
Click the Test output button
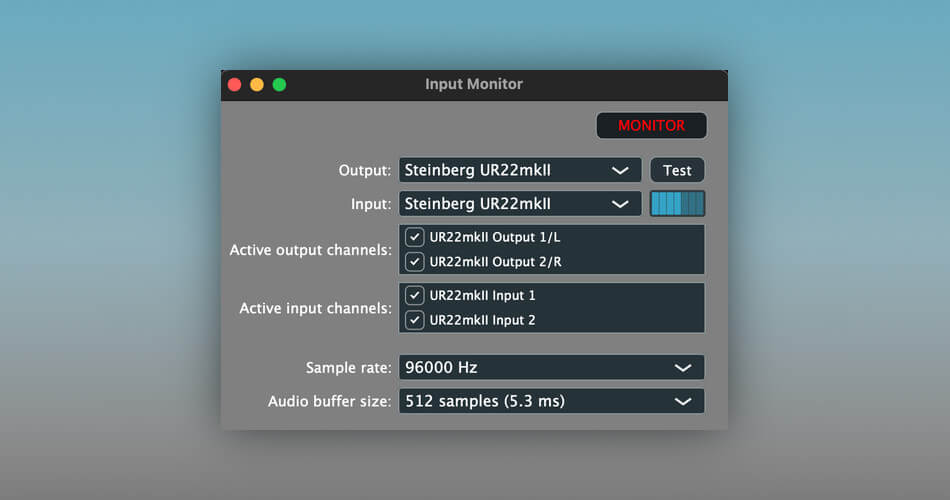tap(677, 170)
